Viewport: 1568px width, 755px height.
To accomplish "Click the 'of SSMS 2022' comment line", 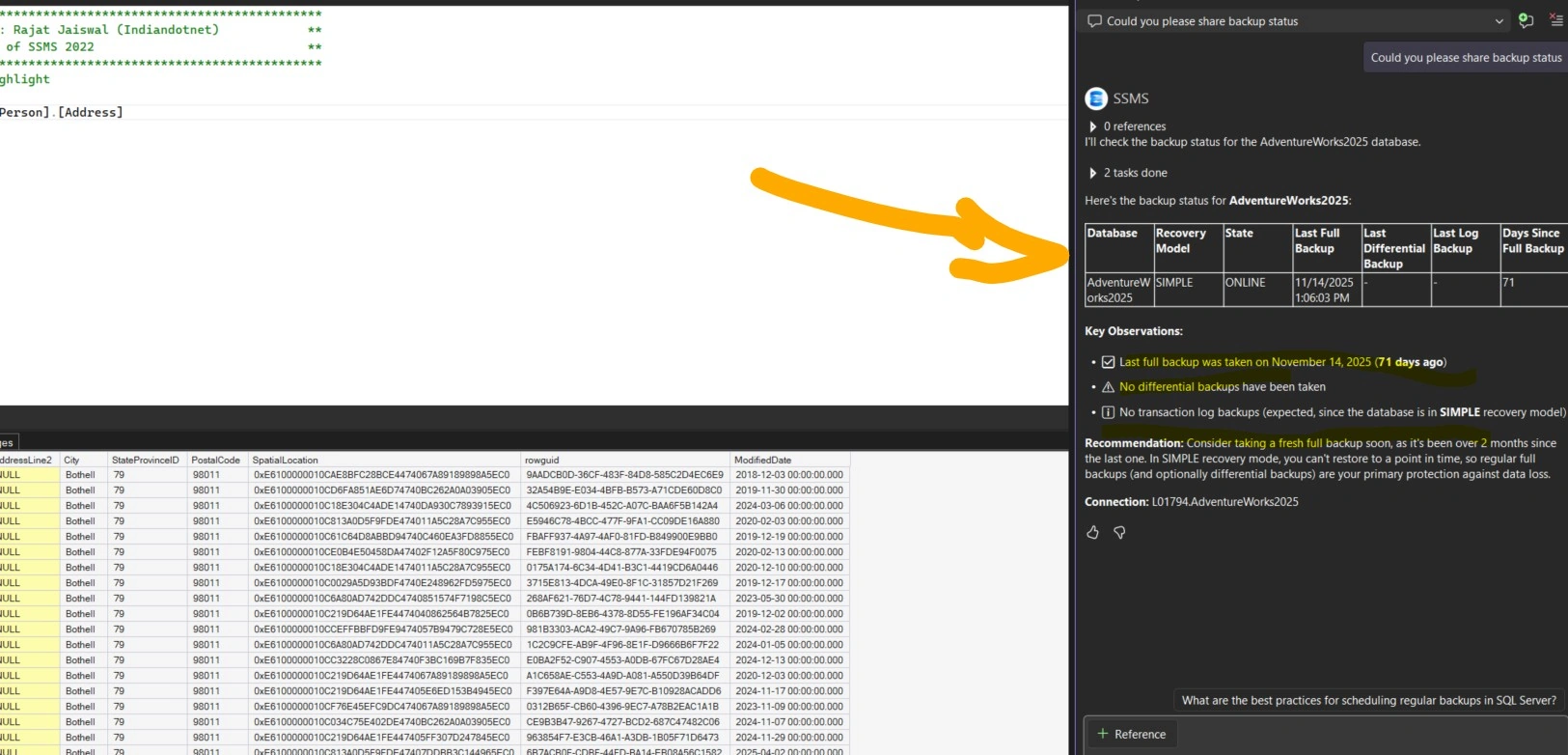I will [x=50, y=46].
